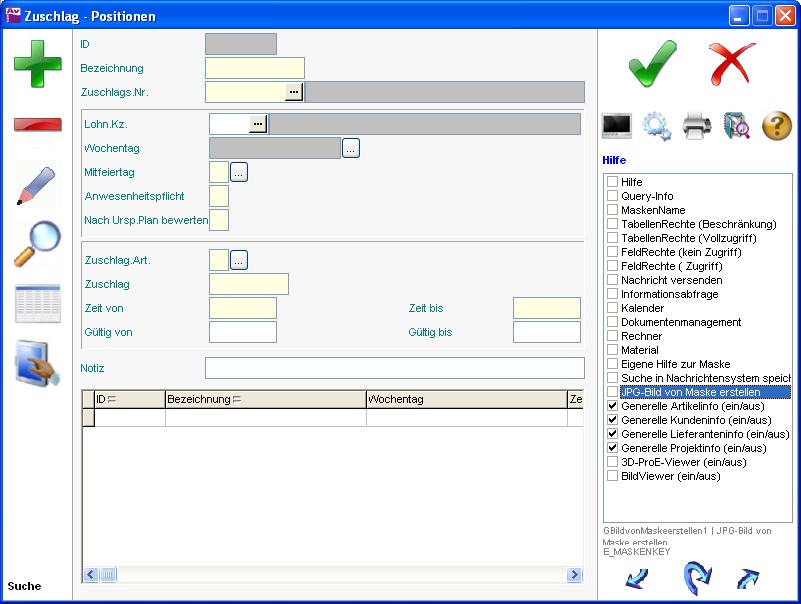Image resolution: width=801 pixels, height=604 pixels.
Task: Open the printer icon
Action: (696, 126)
